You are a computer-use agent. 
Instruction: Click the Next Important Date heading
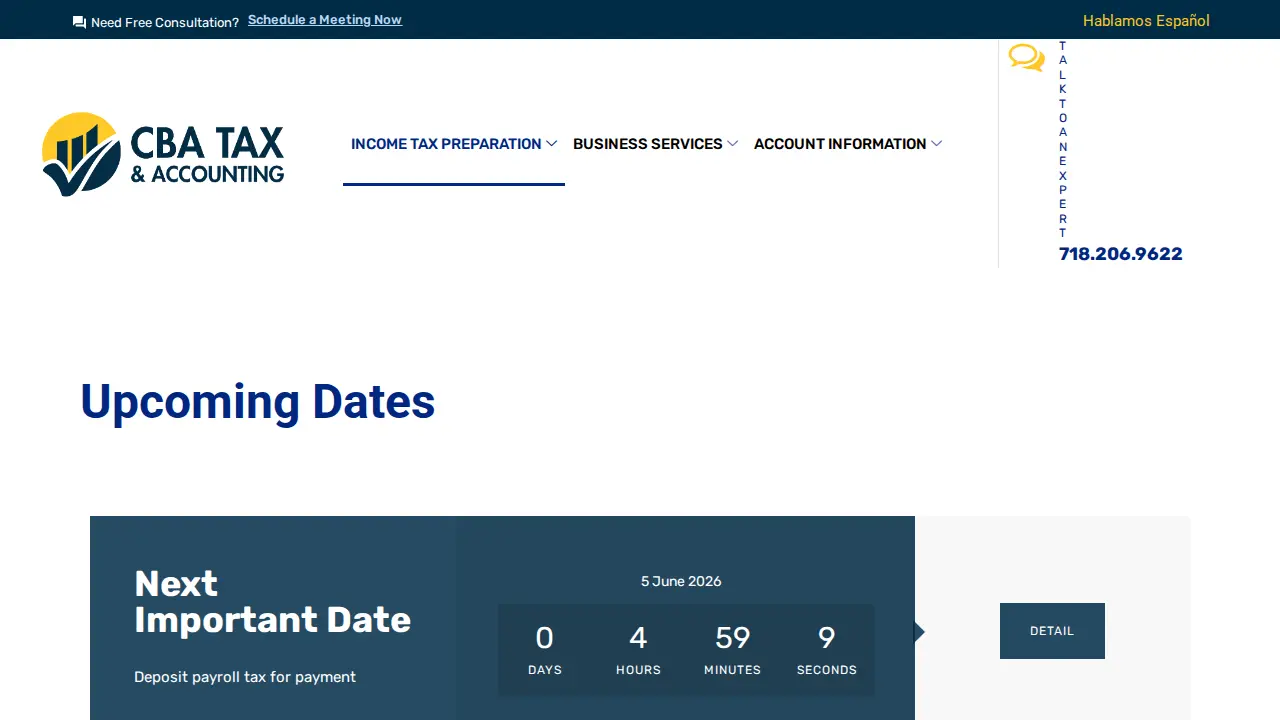click(x=273, y=601)
